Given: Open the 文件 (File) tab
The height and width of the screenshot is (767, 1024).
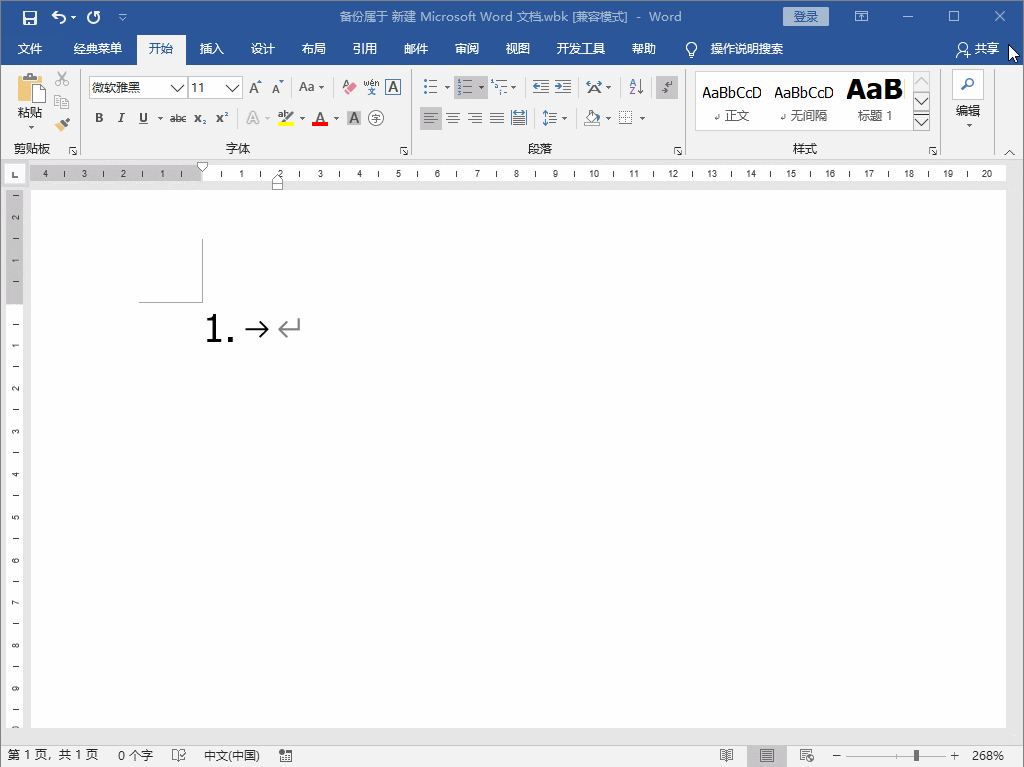Looking at the screenshot, I should pos(30,49).
